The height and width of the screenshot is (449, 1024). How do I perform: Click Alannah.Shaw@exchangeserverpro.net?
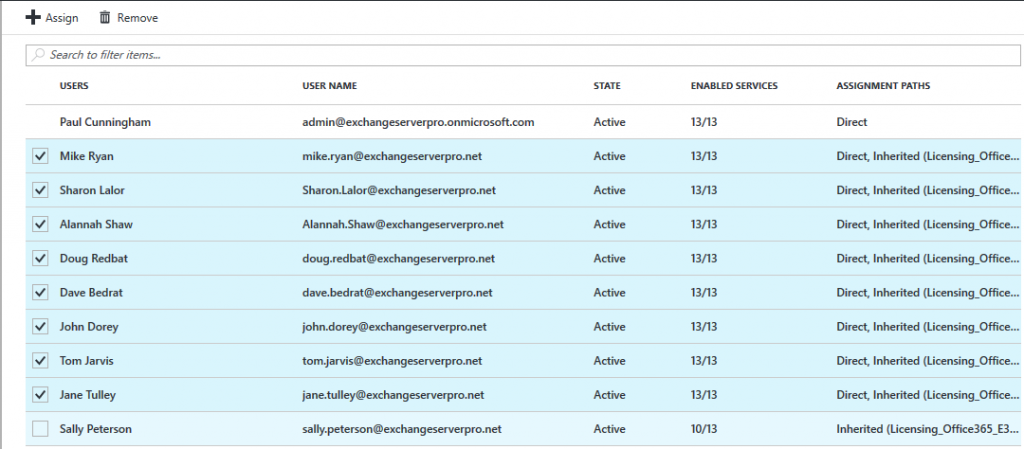403,224
